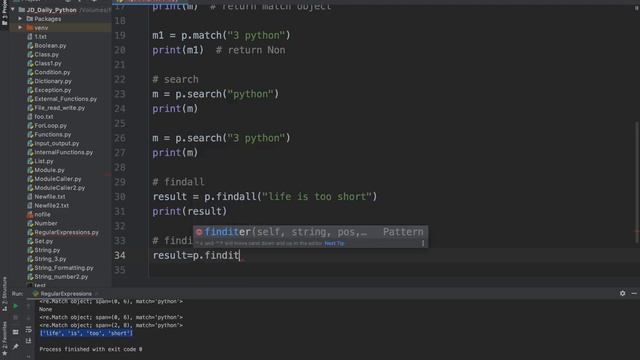The height and width of the screenshot is (360, 640).
Task: Pin the Run tab with pin icon
Action: [15, 347]
